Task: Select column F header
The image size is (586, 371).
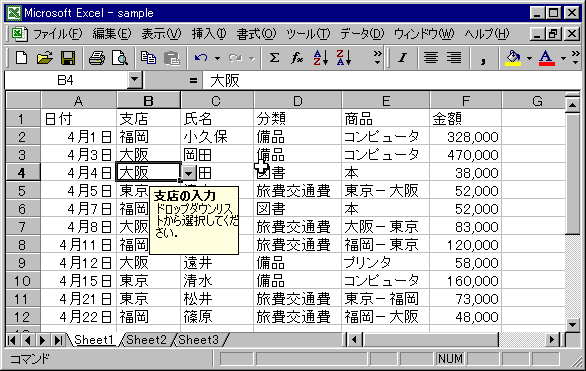Action: [465, 101]
